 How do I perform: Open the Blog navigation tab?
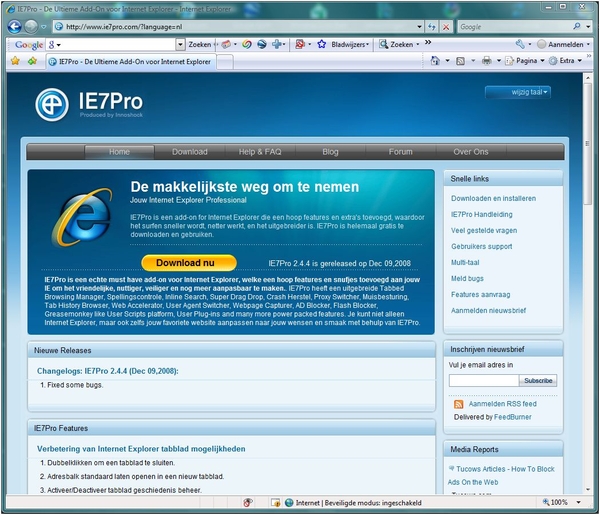(330, 152)
